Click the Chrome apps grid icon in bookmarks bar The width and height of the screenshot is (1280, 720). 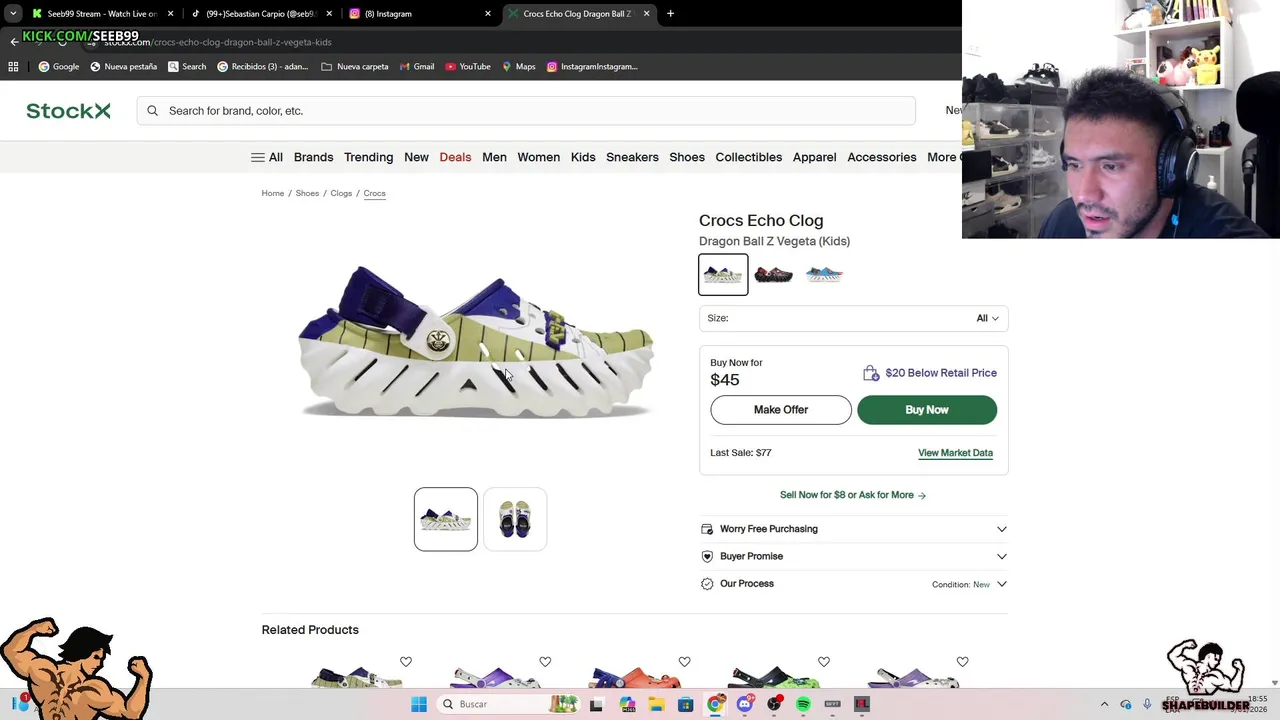click(13, 66)
